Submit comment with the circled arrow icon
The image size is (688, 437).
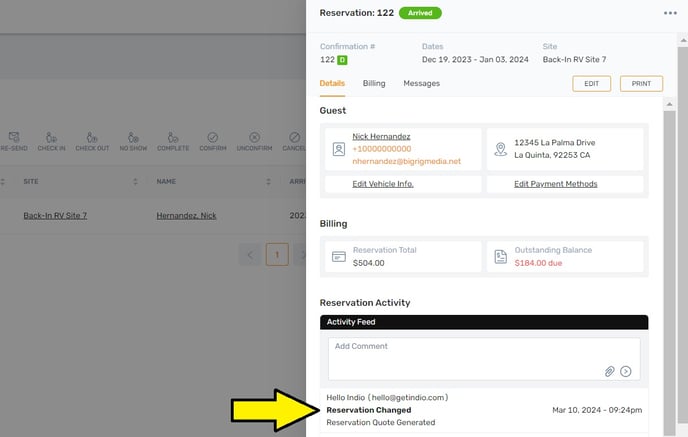pos(626,372)
